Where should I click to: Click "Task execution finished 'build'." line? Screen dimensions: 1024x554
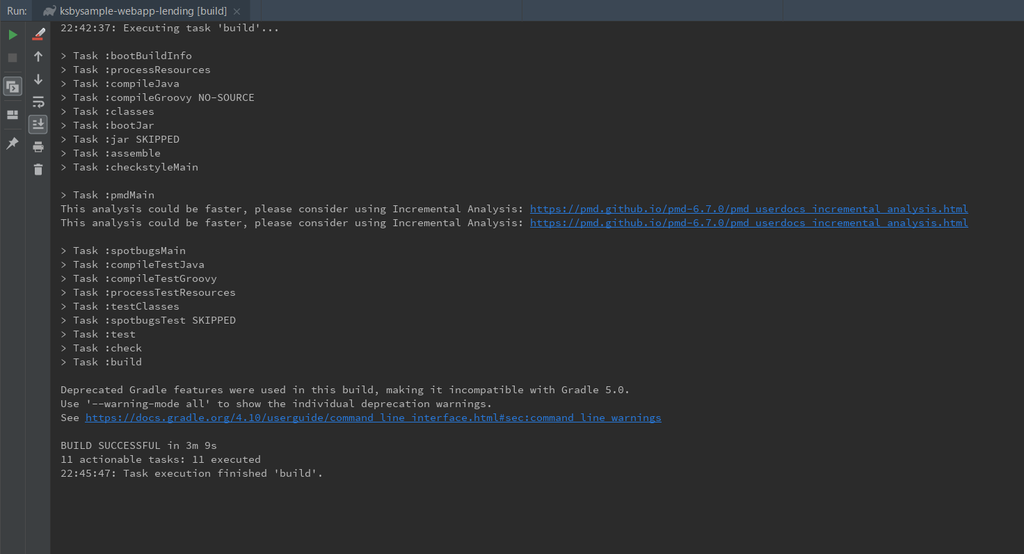pyautogui.click(x=192, y=474)
